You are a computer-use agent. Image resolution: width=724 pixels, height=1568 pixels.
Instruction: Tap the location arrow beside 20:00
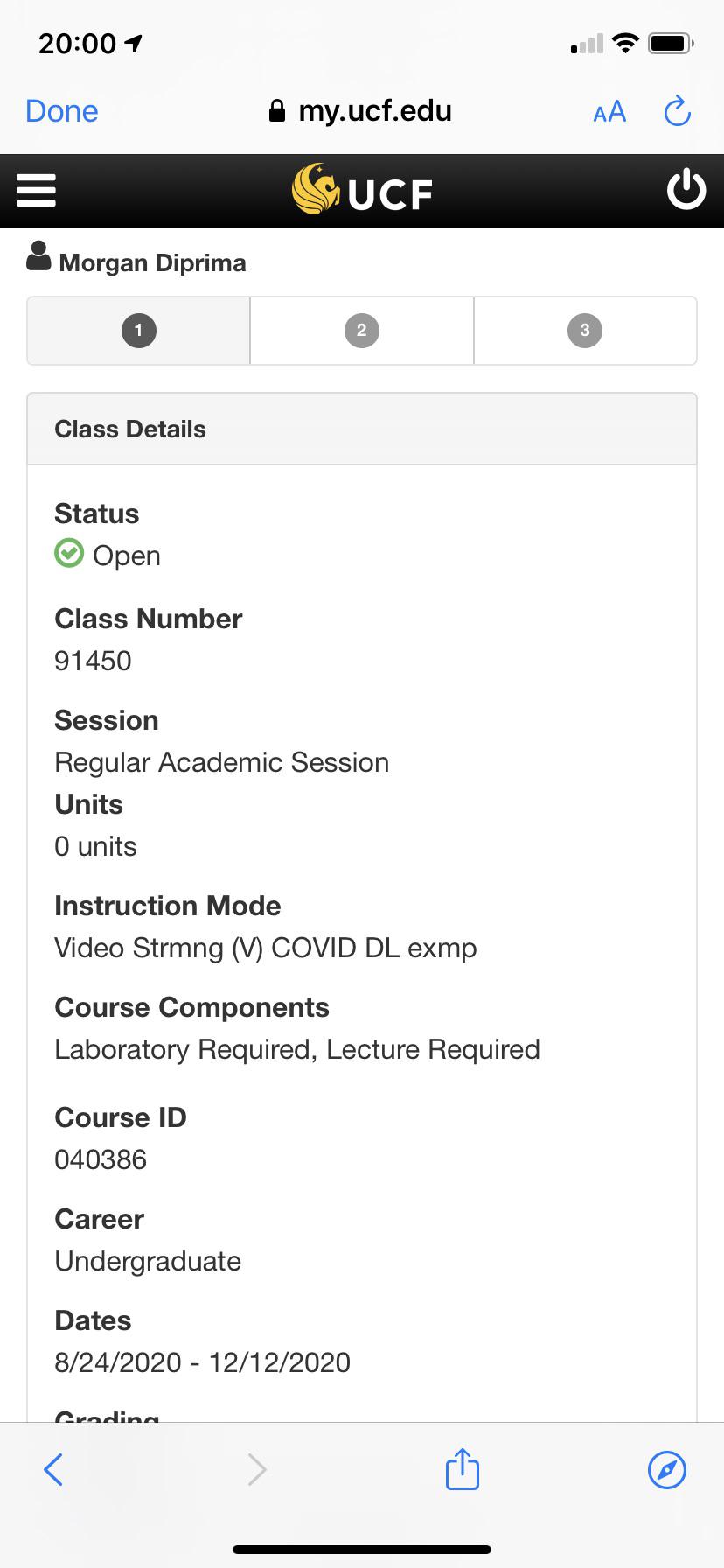click(x=129, y=42)
